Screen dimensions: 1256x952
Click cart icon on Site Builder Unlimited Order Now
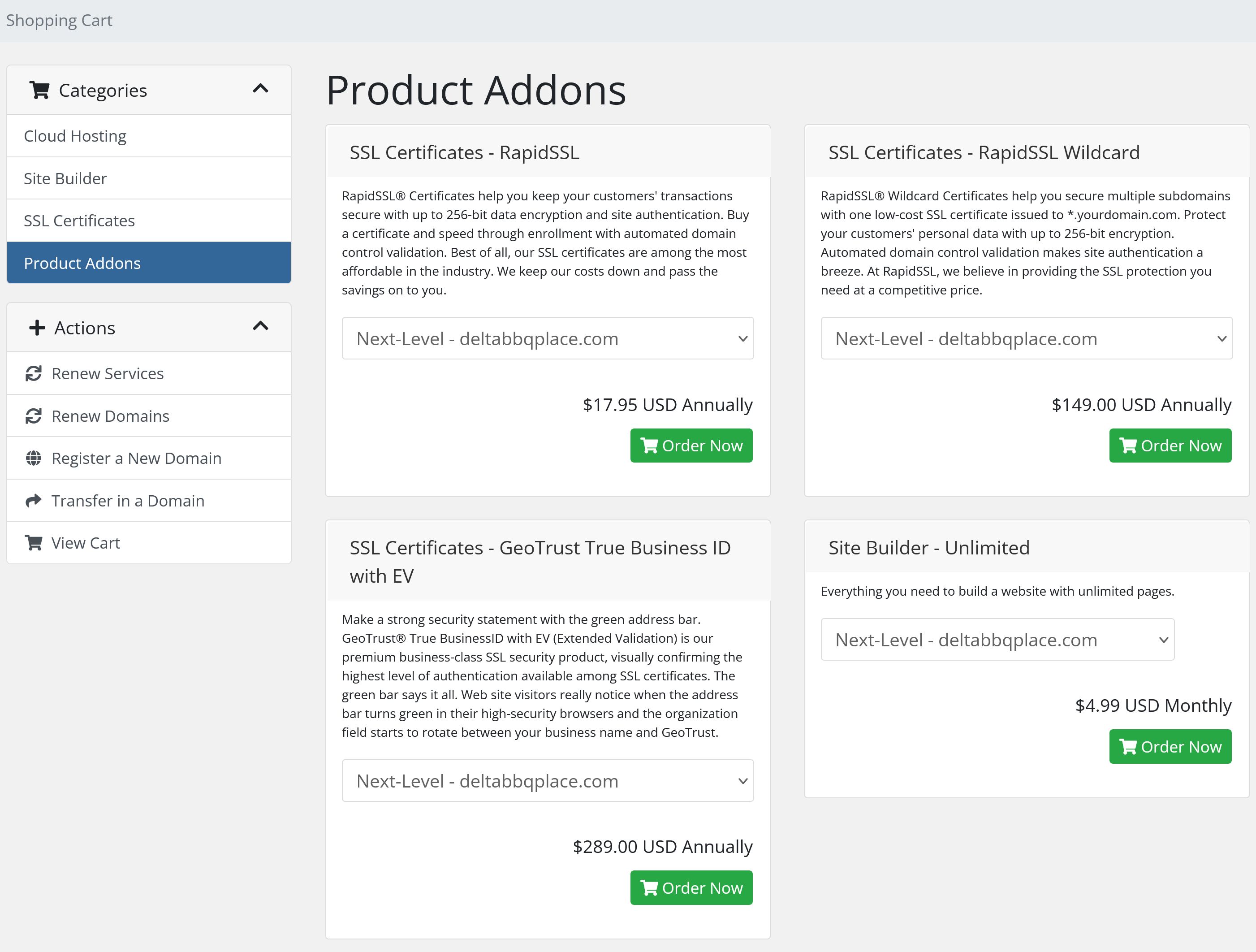point(1128,746)
